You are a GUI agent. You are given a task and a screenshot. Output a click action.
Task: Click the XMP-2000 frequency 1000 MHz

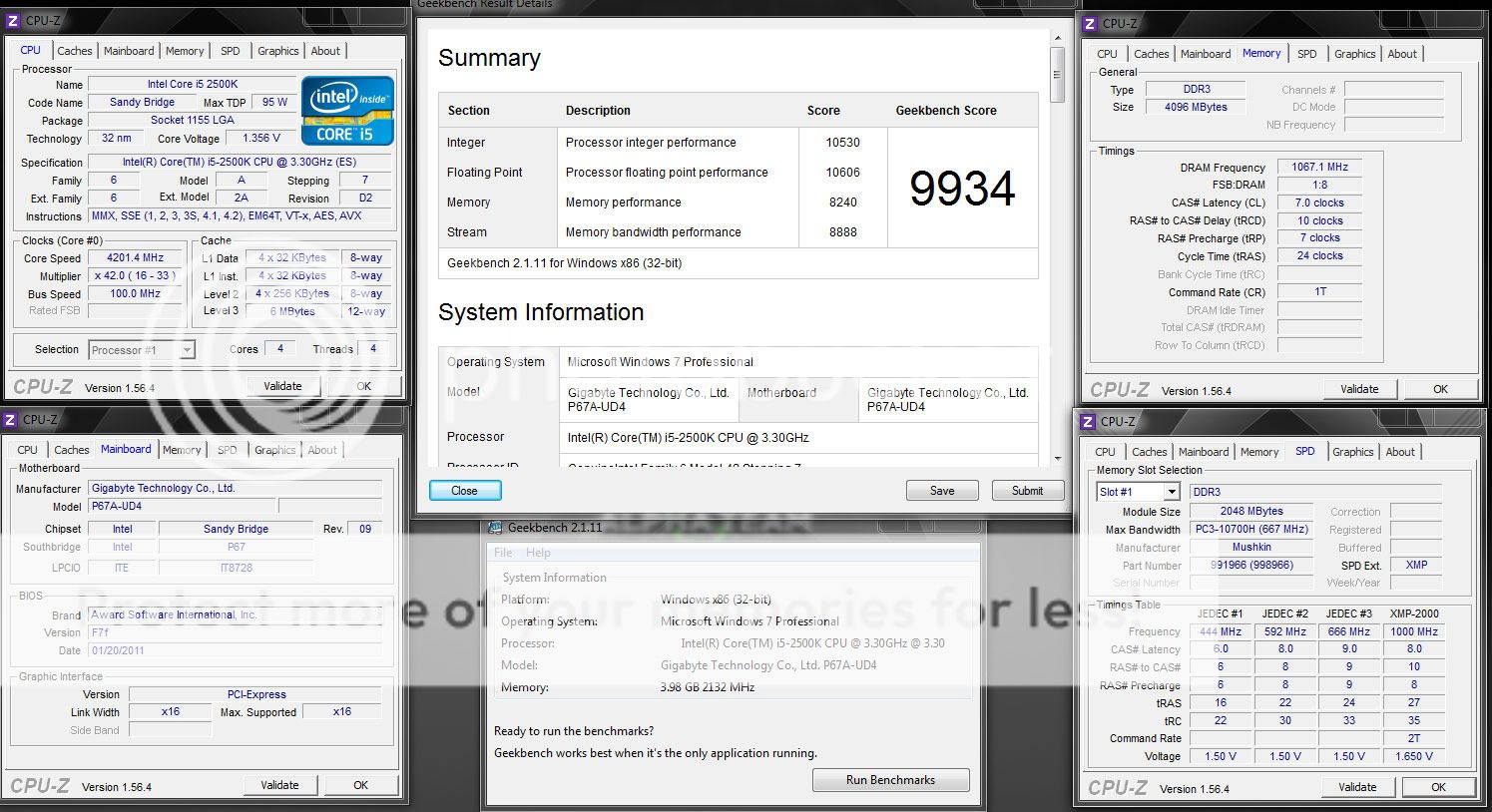[1414, 631]
